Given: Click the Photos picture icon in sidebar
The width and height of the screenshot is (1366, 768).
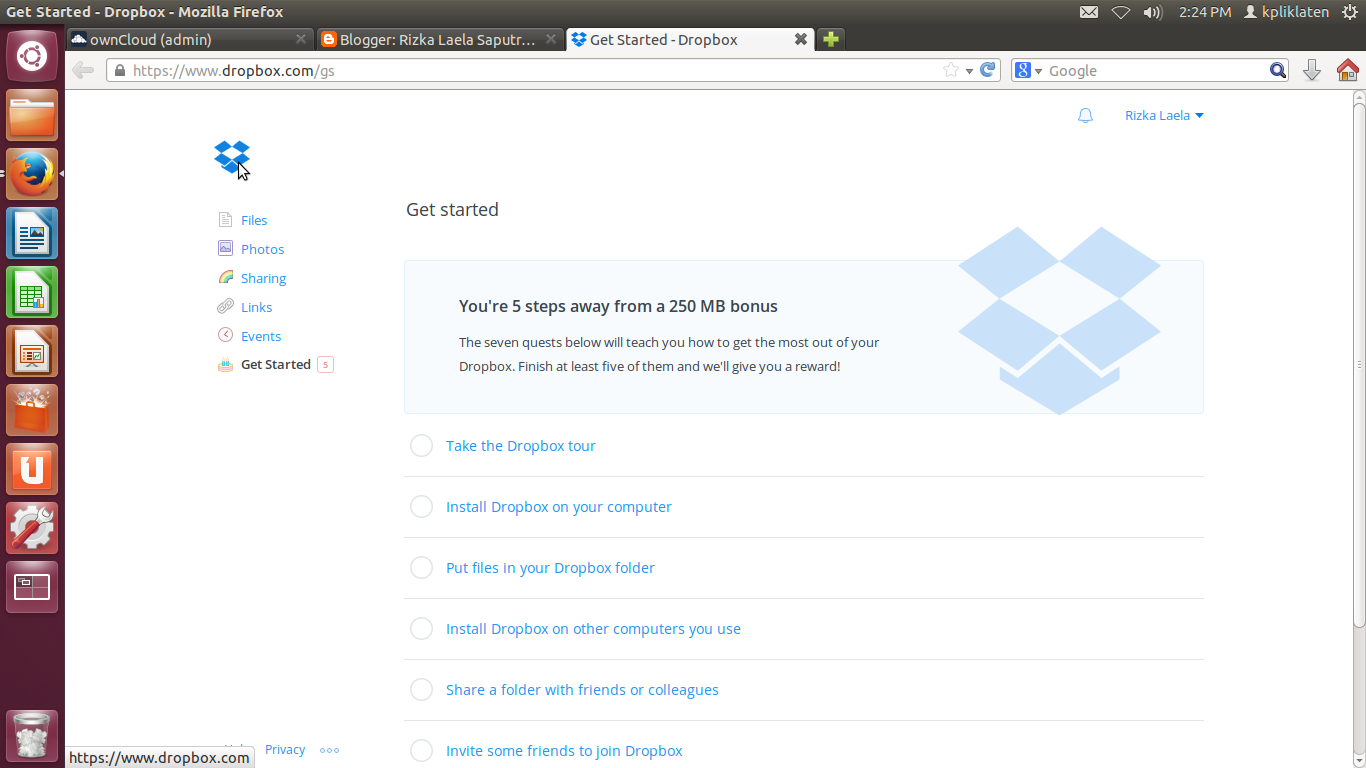Looking at the screenshot, I should click(x=225, y=249).
